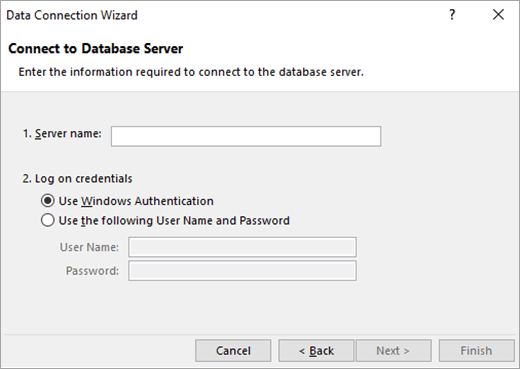The height and width of the screenshot is (369, 520).
Task: Click the Next > button
Action: [394, 351]
